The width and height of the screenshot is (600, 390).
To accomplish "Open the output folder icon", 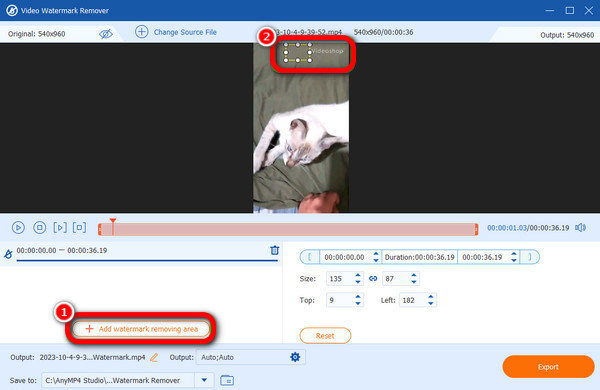I will pos(227,380).
